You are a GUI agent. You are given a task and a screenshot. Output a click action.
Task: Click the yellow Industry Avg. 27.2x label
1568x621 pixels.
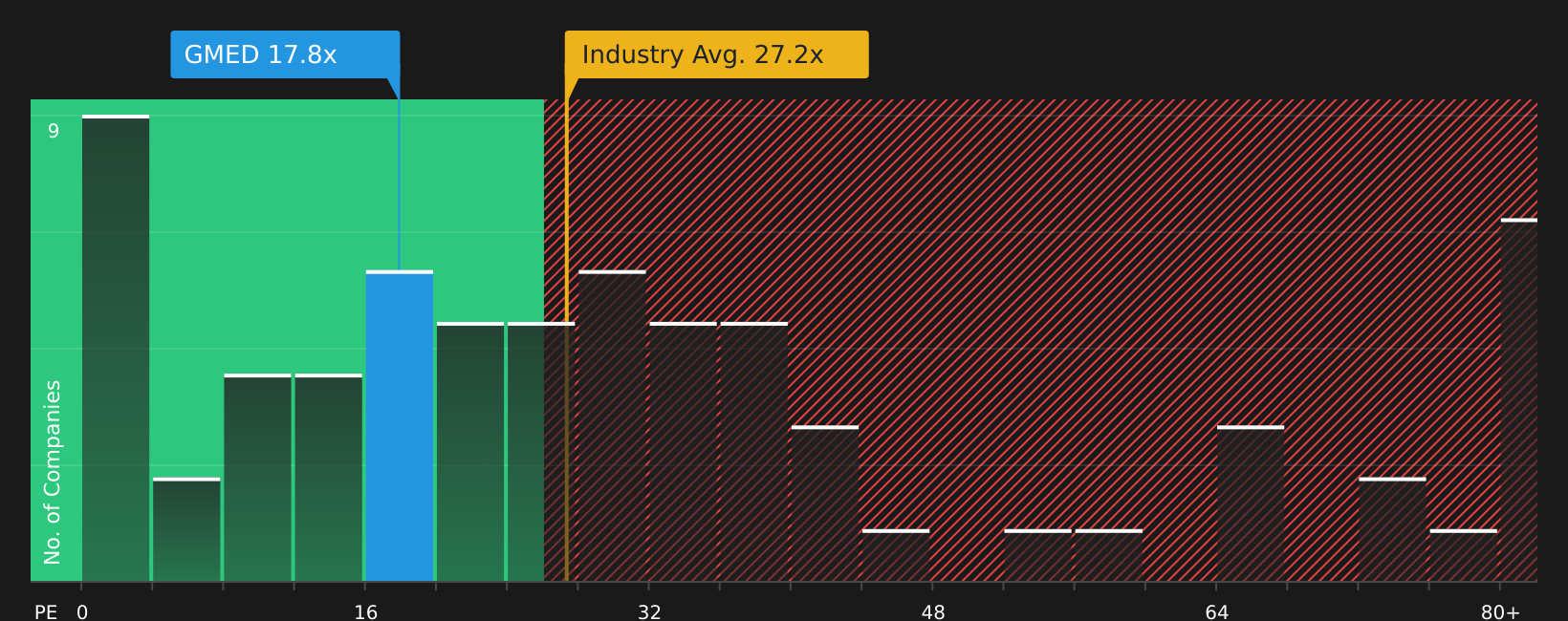716,54
